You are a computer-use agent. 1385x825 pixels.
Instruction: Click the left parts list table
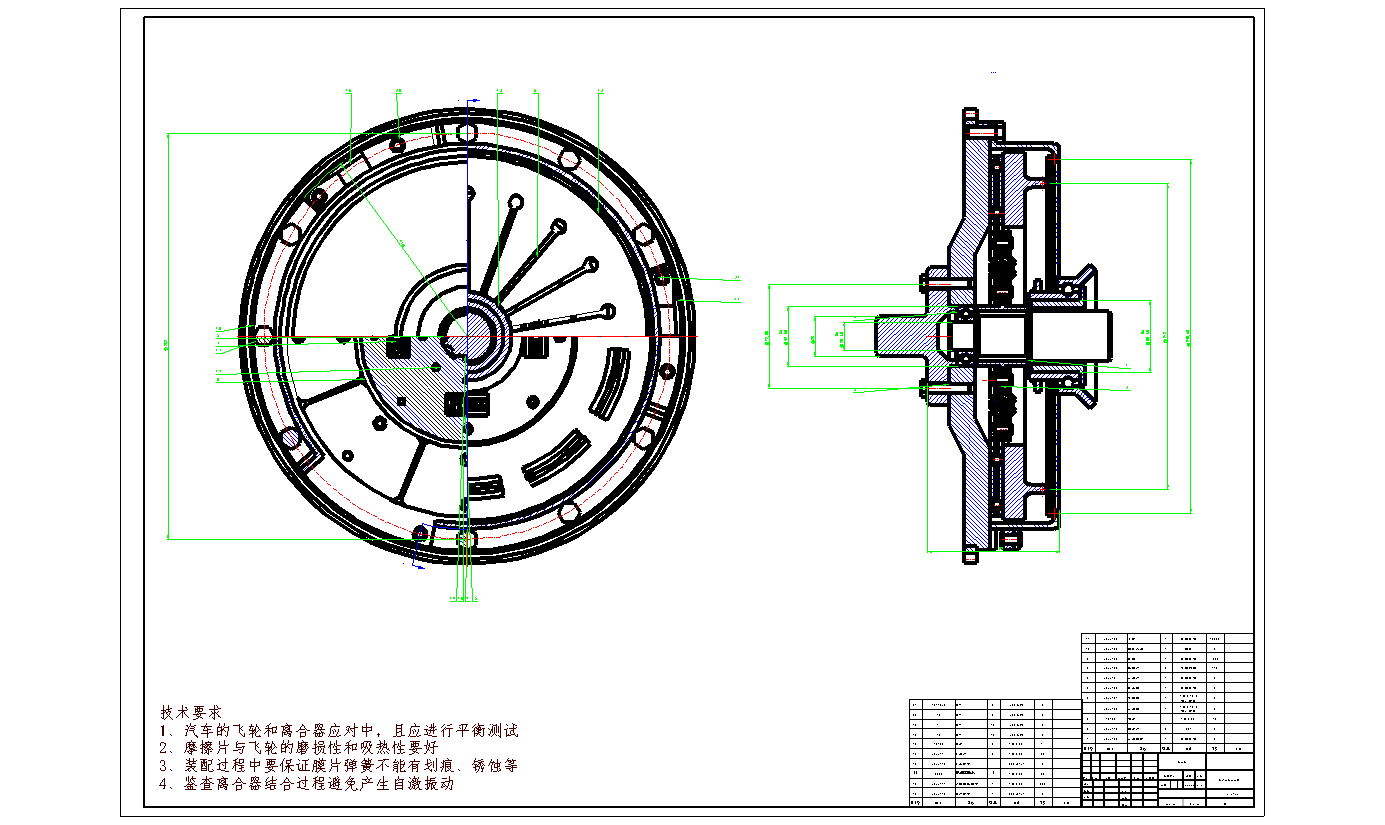[994, 752]
